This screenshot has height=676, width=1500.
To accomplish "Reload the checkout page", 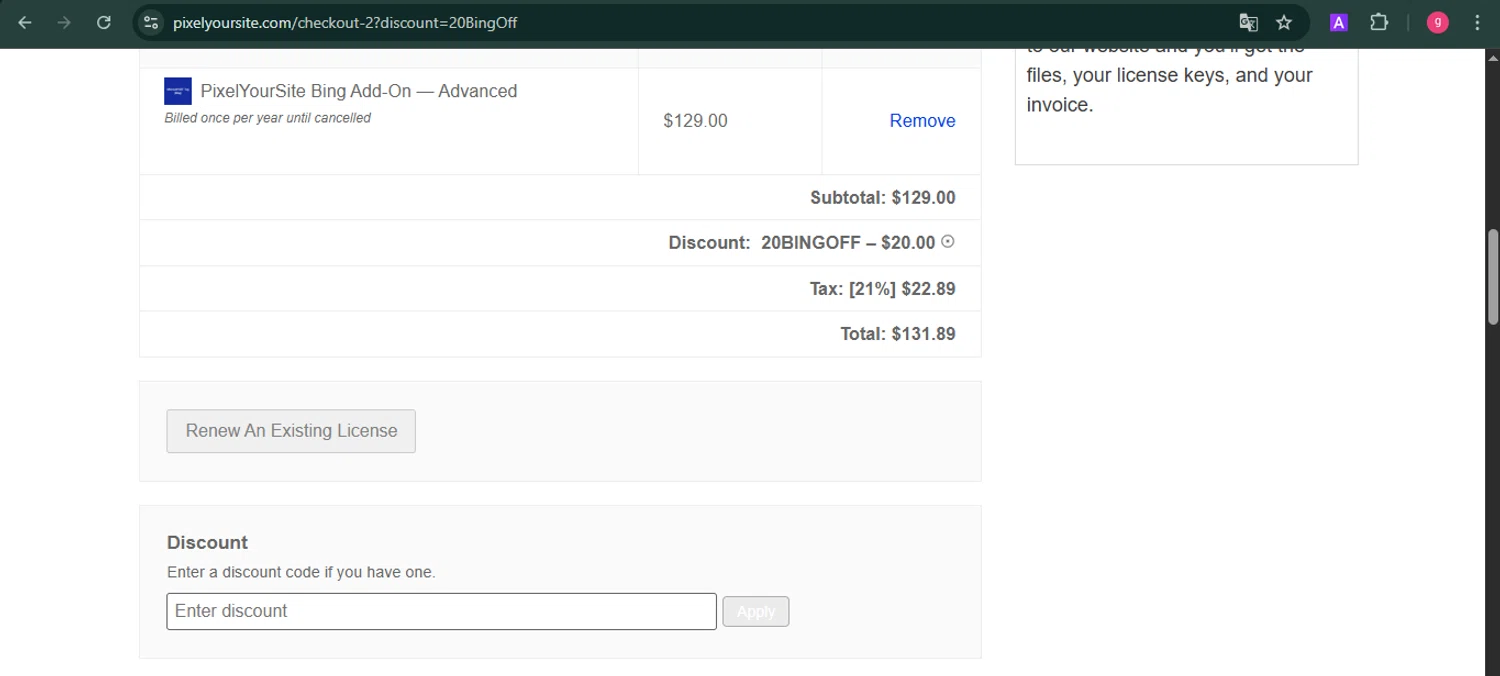I will (103, 22).
